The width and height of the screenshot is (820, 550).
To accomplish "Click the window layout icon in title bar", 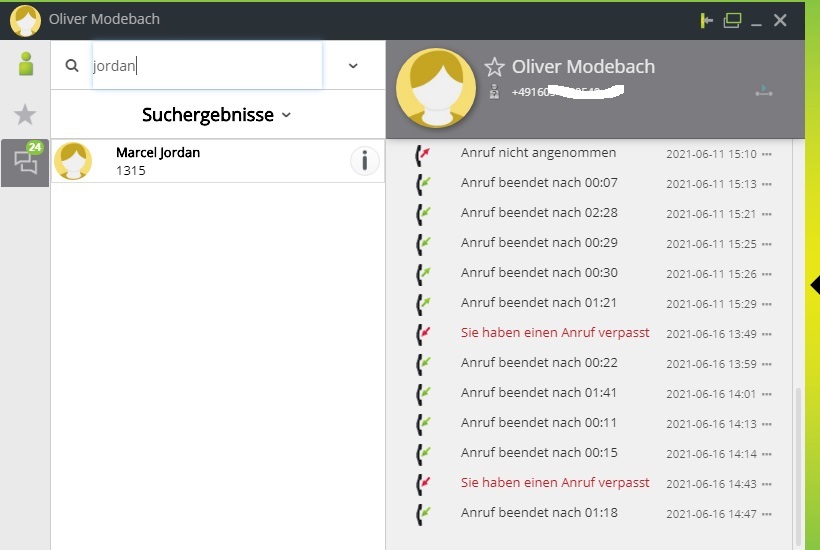I will (x=733, y=20).
